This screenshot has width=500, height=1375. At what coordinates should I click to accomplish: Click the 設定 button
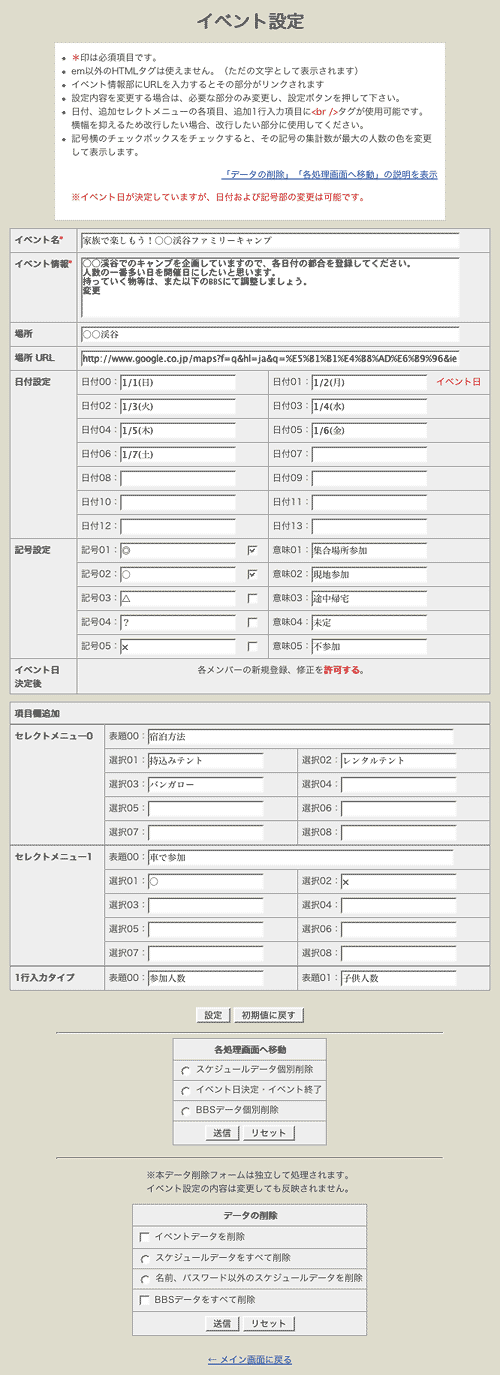[213, 1015]
